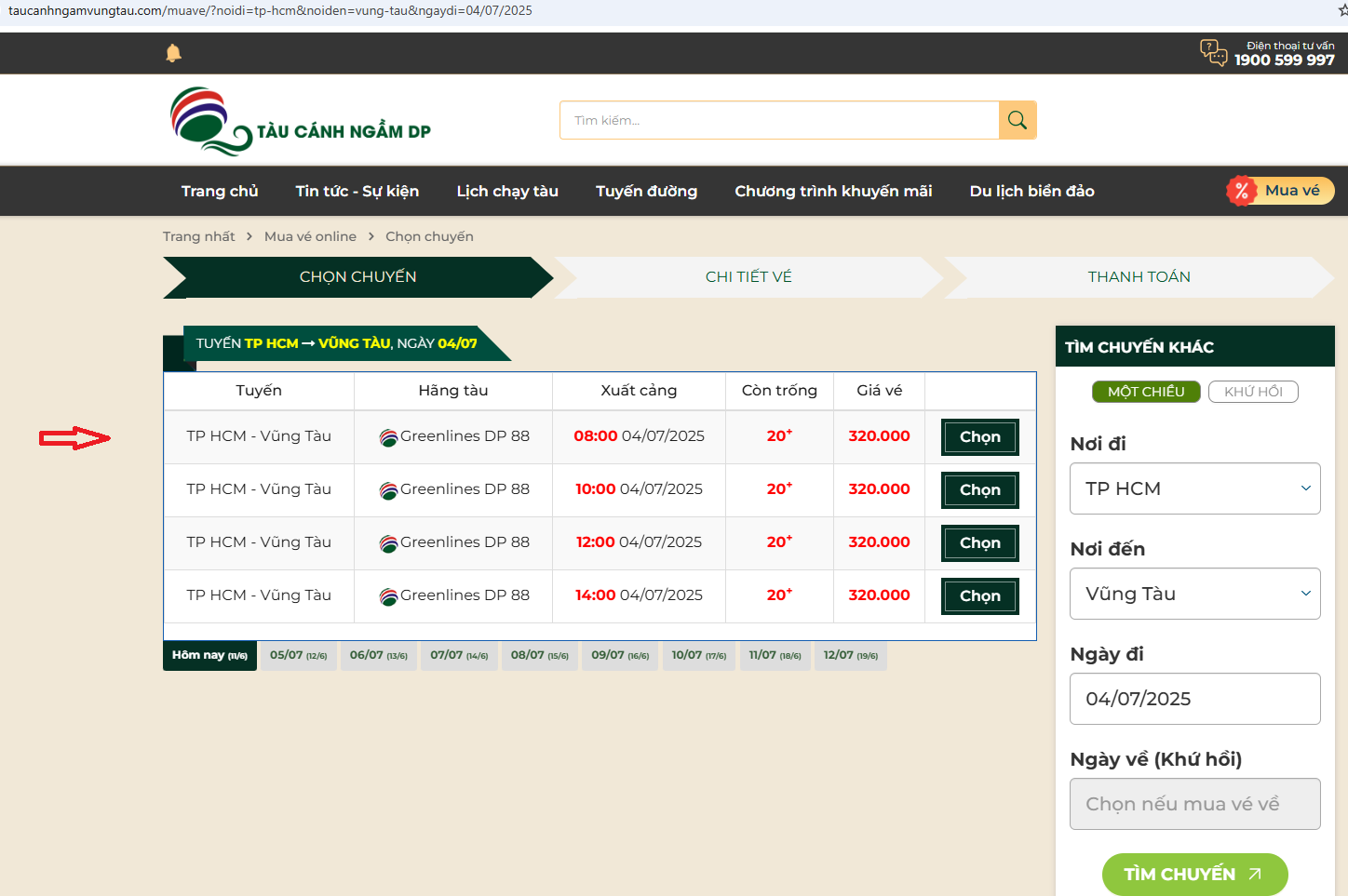Click the notification bell icon

173,53
